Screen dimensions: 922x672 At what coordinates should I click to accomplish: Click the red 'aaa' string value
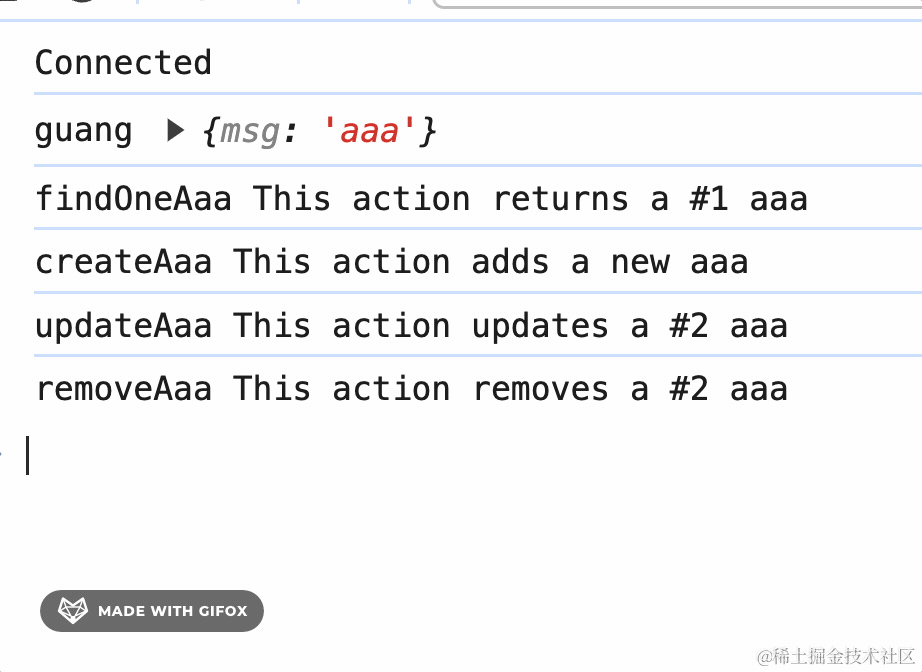(x=370, y=131)
